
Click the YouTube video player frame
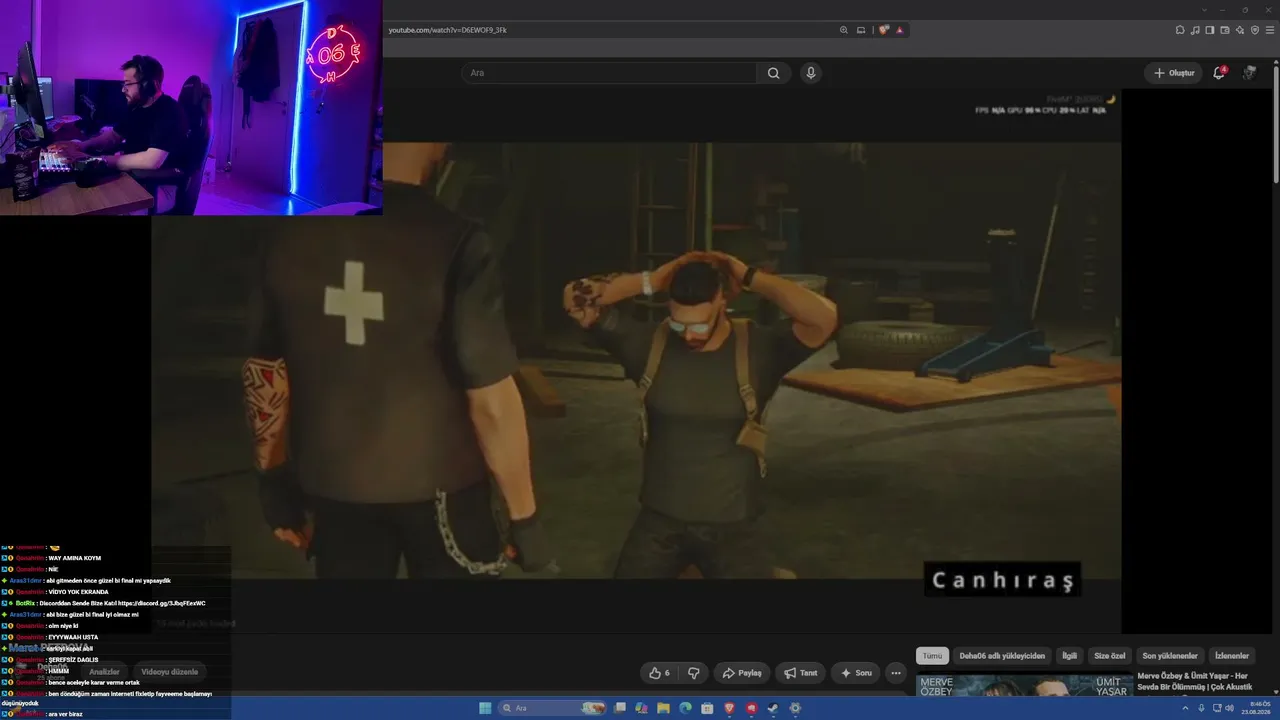tap(636, 360)
